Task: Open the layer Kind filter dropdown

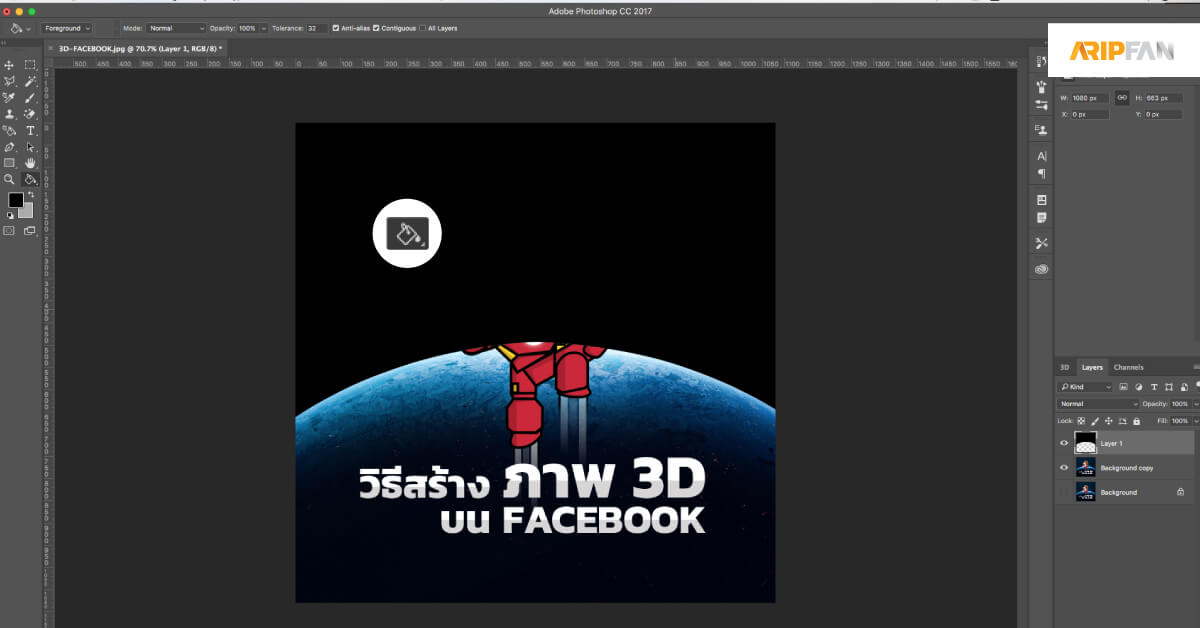Action: pyautogui.click(x=1085, y=387)
